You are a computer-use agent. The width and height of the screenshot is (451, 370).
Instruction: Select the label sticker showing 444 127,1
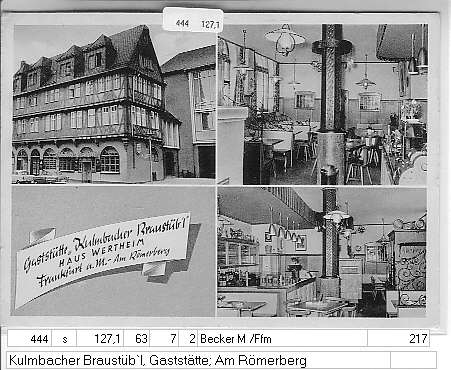tap(193, 20)
